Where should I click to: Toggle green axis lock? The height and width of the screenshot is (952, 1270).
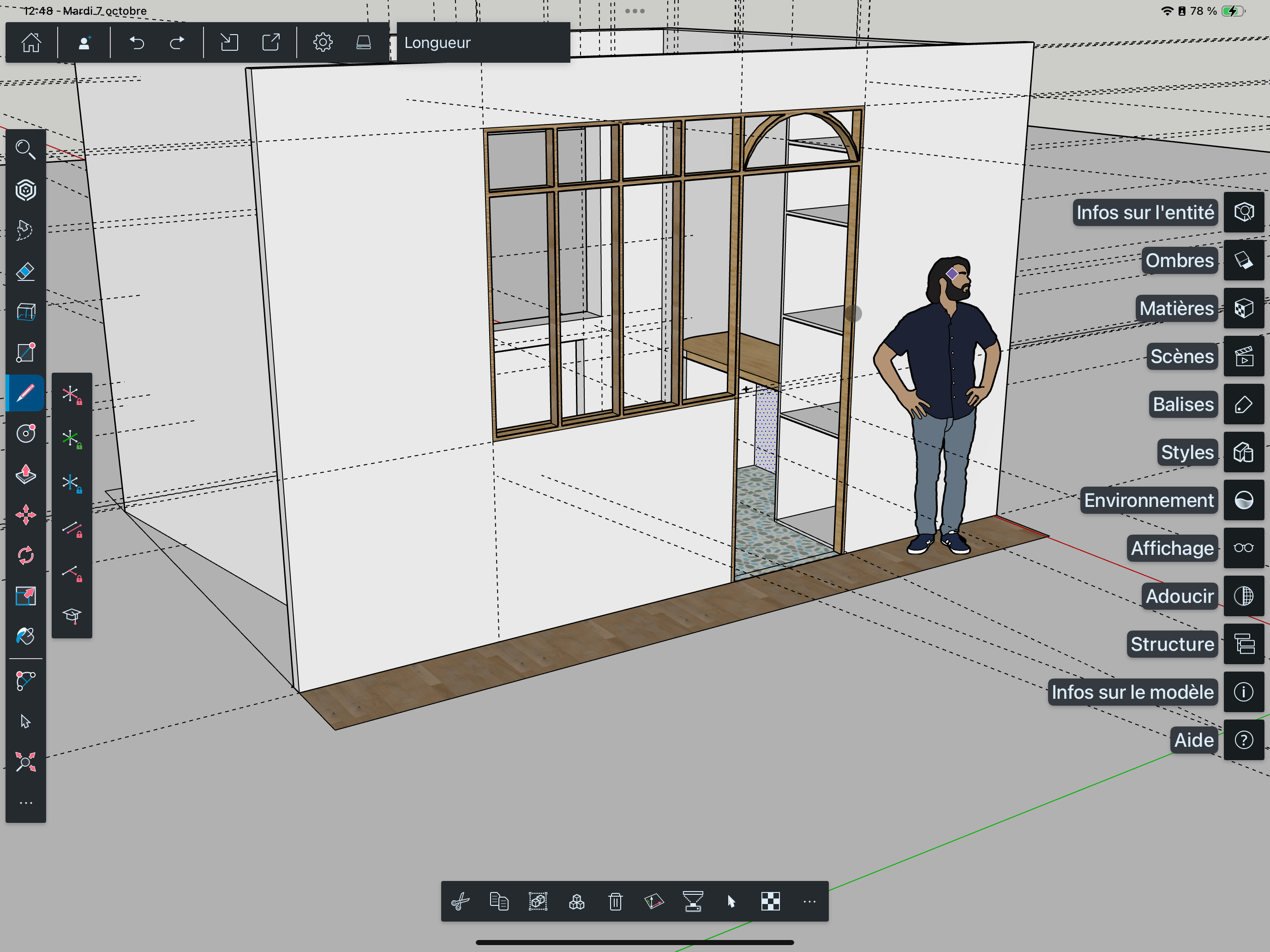pyautogui.click(x=72, y=440)
